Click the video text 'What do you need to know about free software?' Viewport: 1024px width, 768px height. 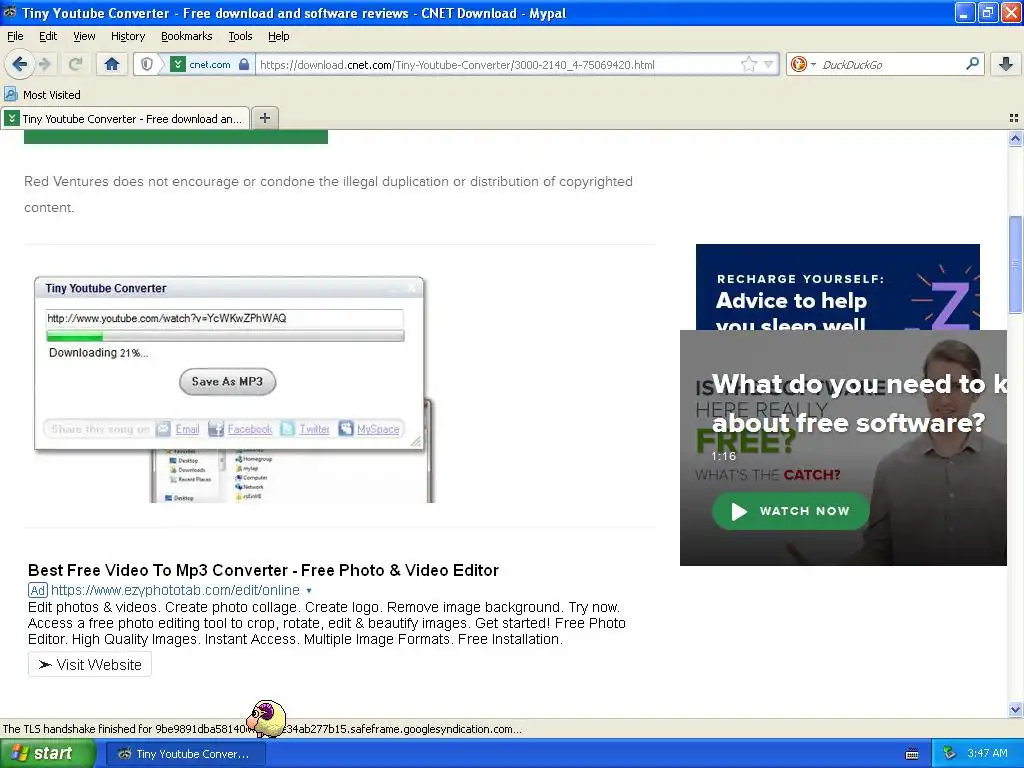click(x=859, y=403)
